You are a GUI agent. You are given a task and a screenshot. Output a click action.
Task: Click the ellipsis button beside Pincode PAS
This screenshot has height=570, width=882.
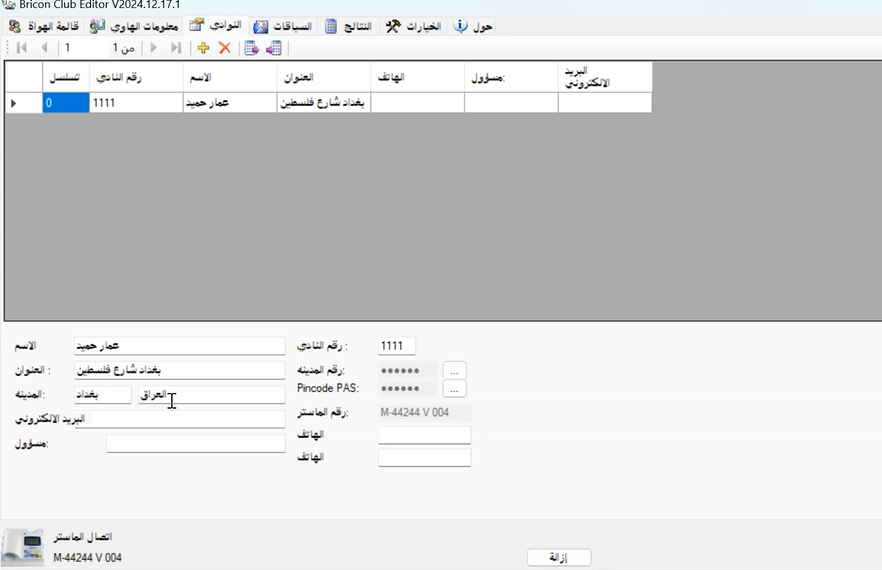click(454, 388)
